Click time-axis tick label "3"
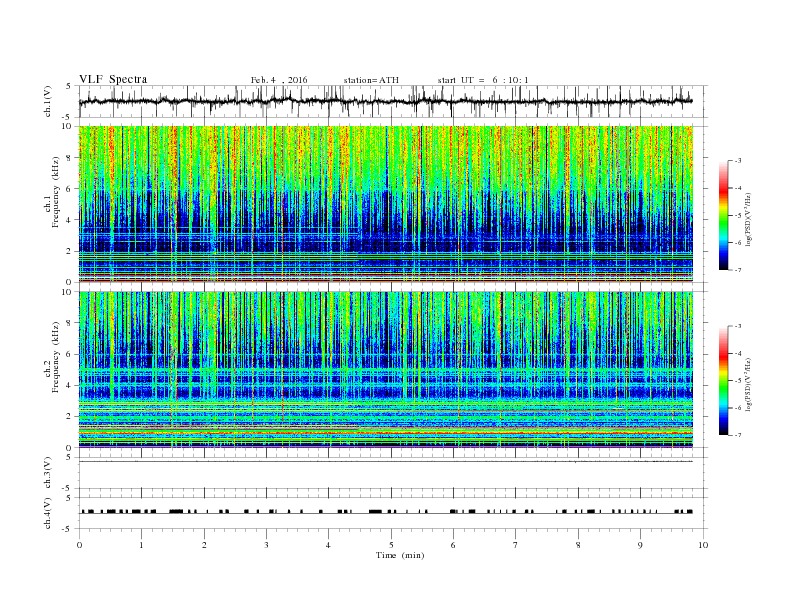 (266, 545)
